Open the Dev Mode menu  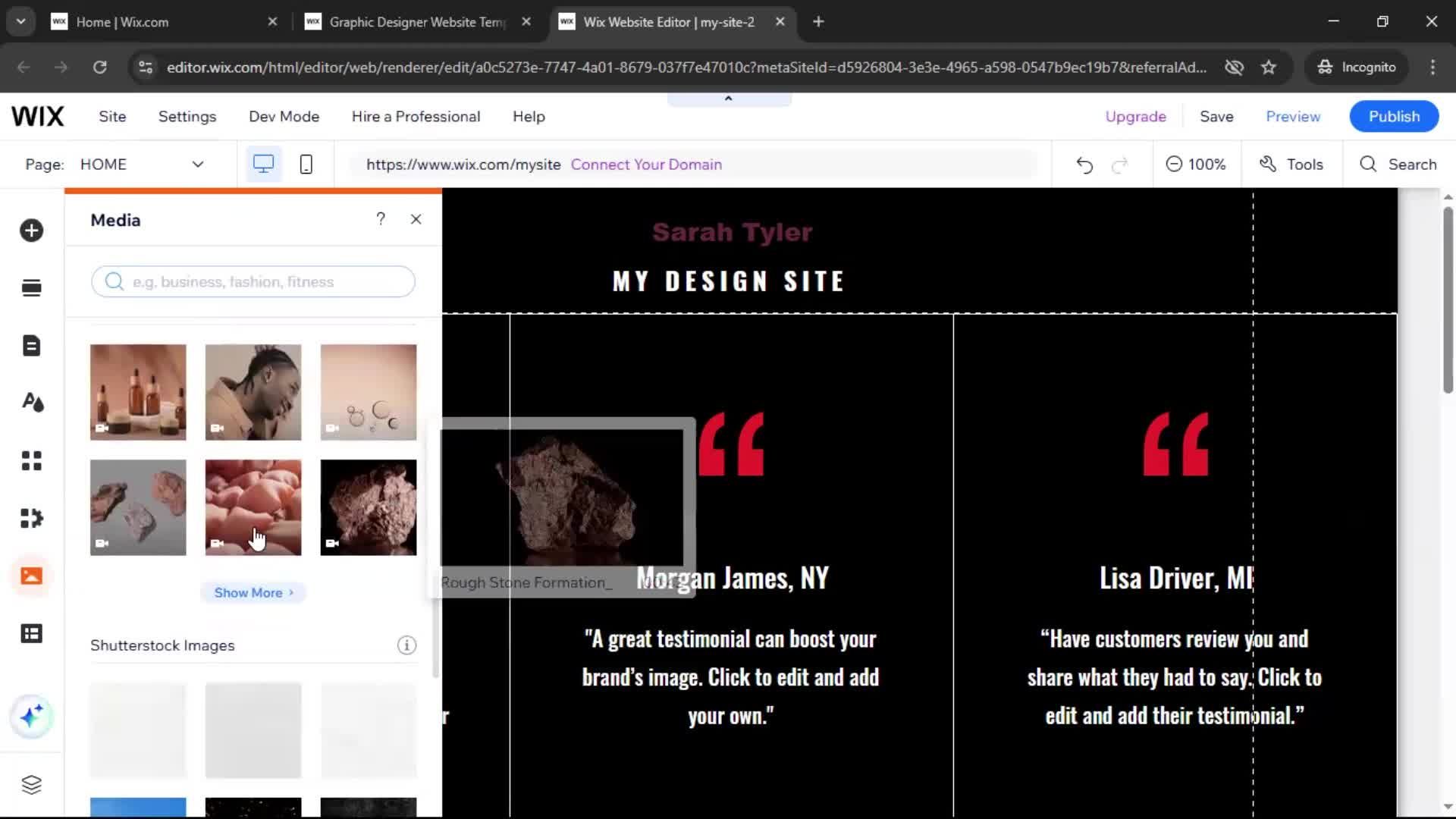284,117
